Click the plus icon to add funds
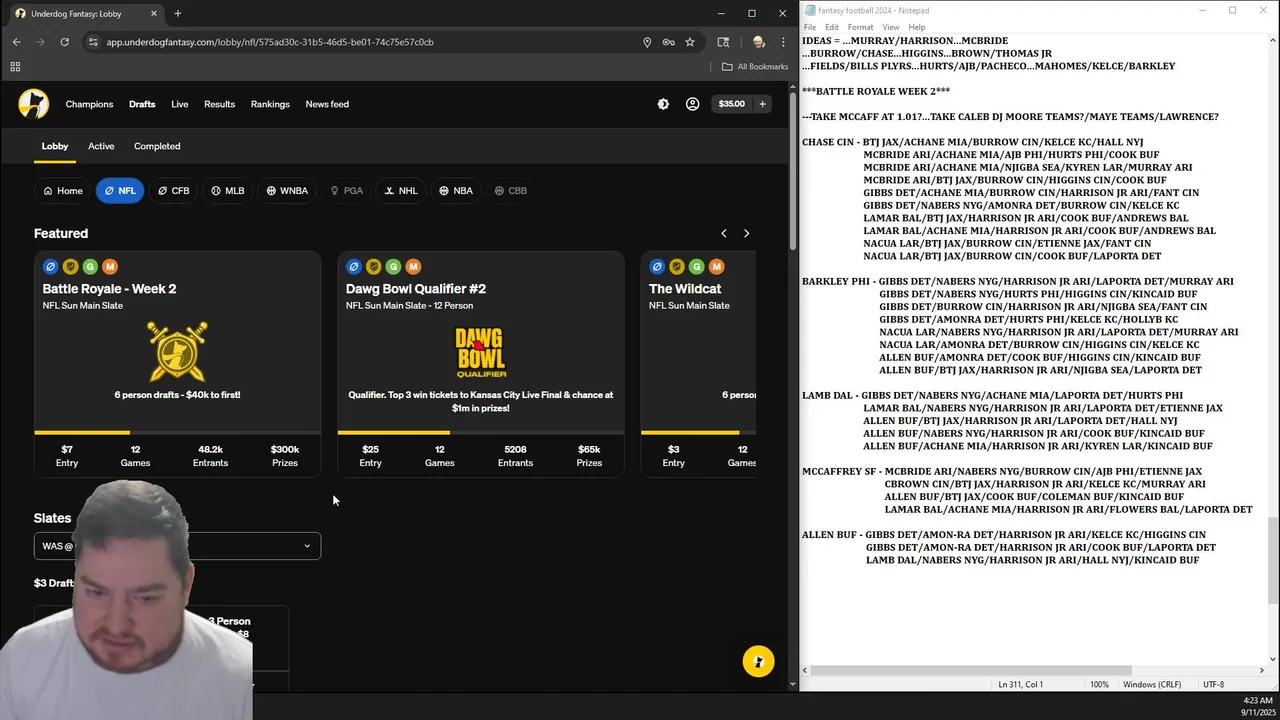The image size is (1280, 720). pos(762,104)
